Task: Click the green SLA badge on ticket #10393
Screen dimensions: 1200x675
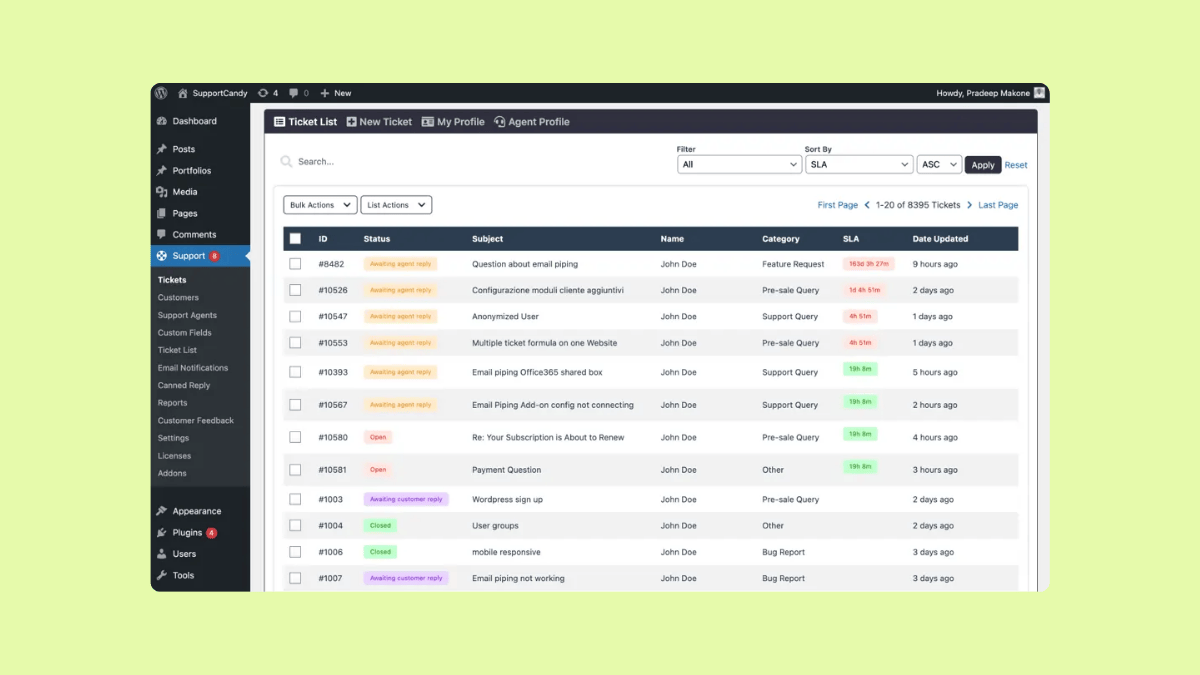Action: coord(860,369)
